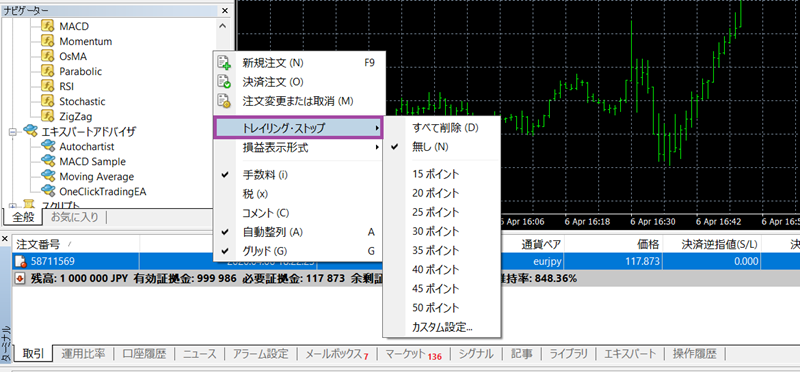The image size is (800, 372).
Task: Click the OneClickTradingEA icon
Action: click(x=48, y=191)
